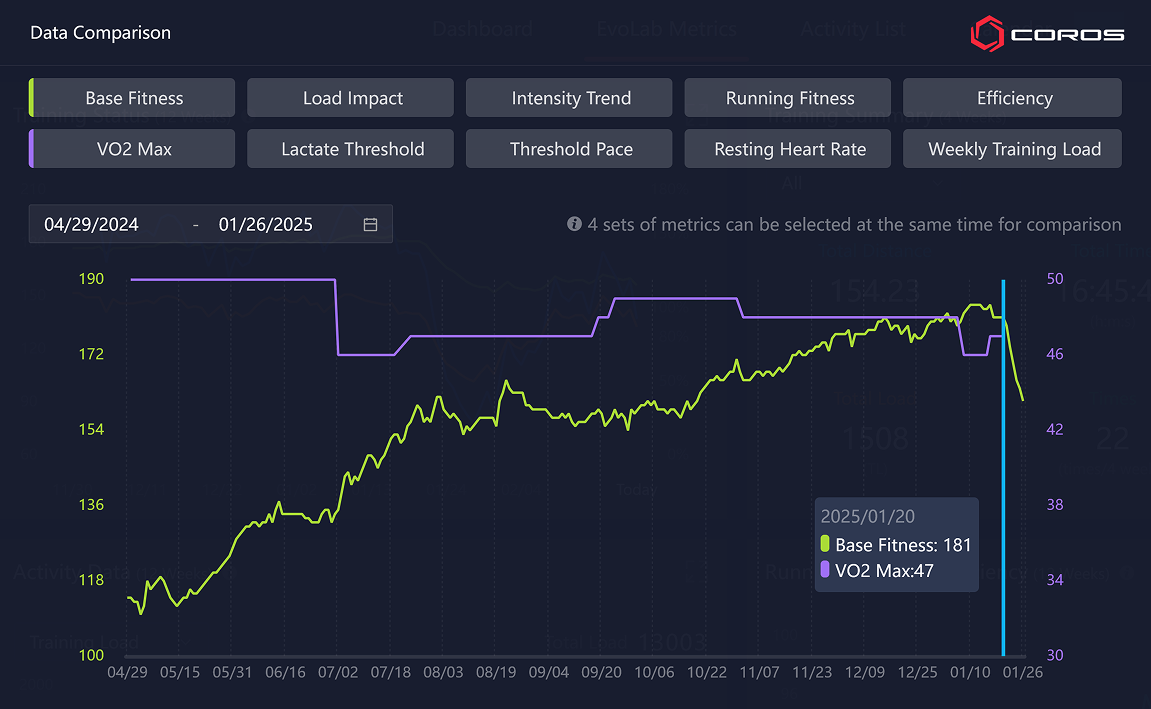Click the 10/22 date label on x-axis
The width and height of the screenshot is (1151, 709).
[707, 672]
